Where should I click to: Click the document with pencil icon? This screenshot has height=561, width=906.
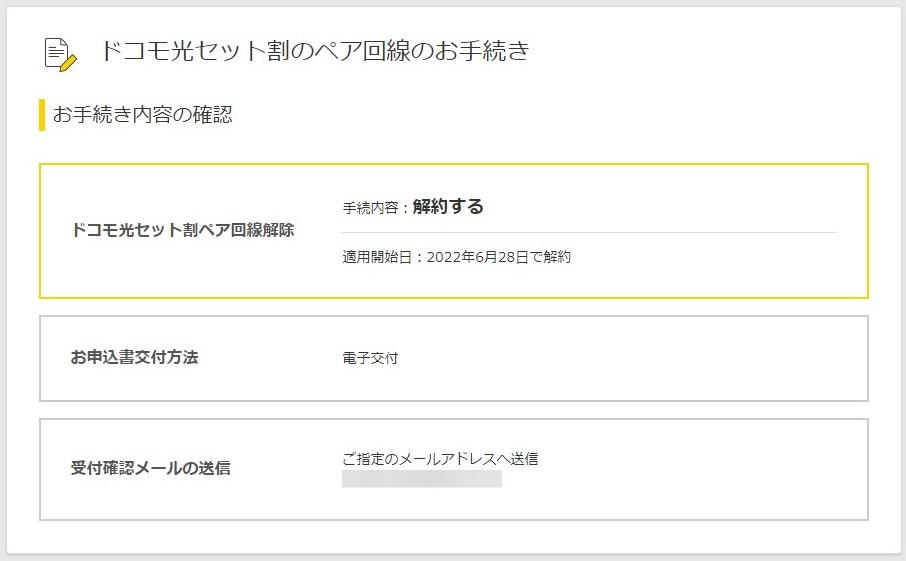coord(61,54)
